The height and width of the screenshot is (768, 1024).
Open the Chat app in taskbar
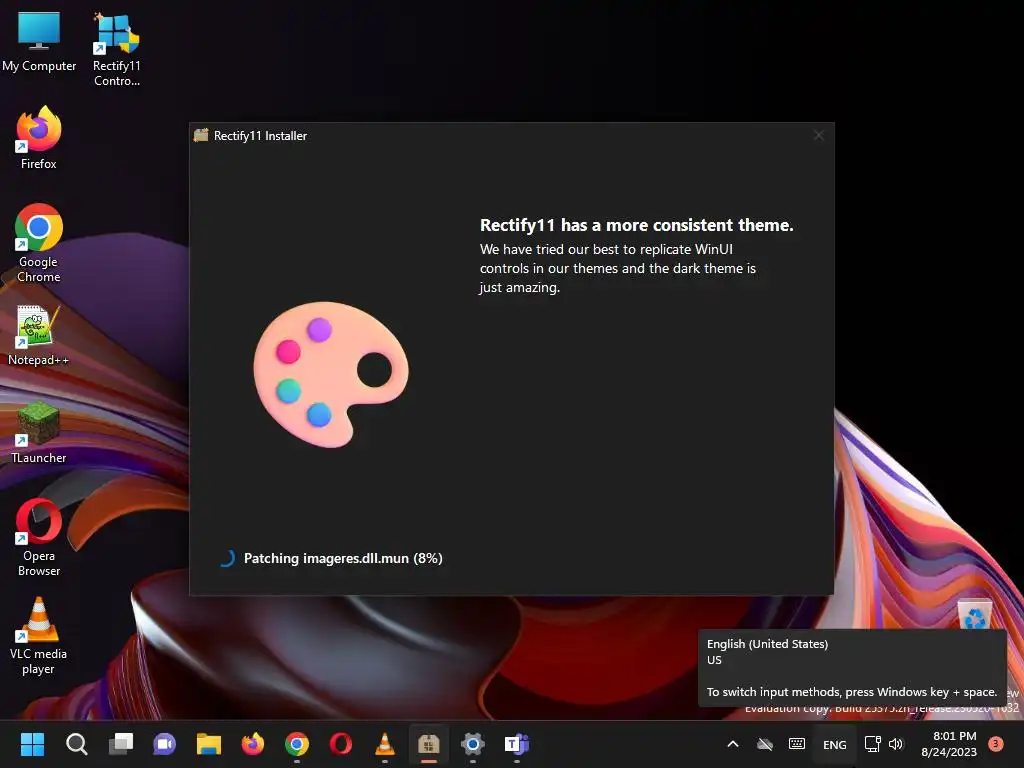pyautogui.click(x=165, y=744)
